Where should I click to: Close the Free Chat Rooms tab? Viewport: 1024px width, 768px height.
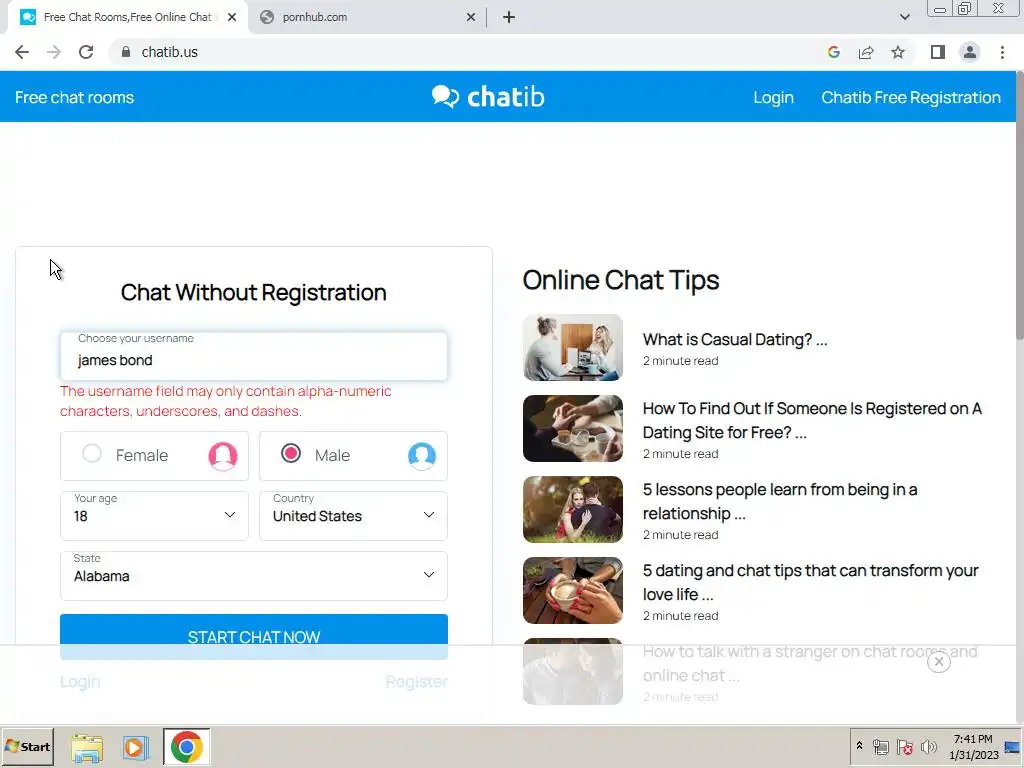pos(232,17)
